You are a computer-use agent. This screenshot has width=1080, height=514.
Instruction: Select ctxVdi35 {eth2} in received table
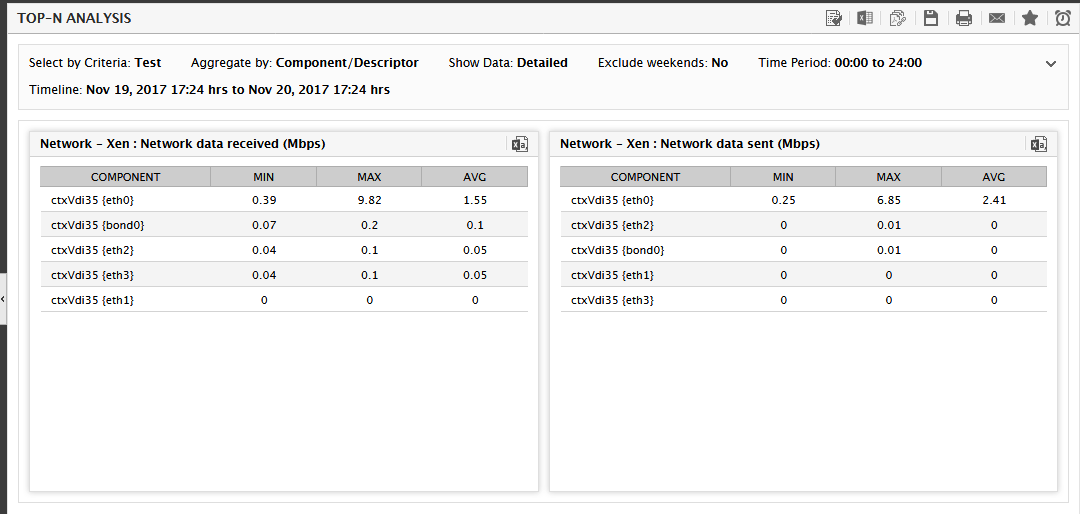coord(92,250)
